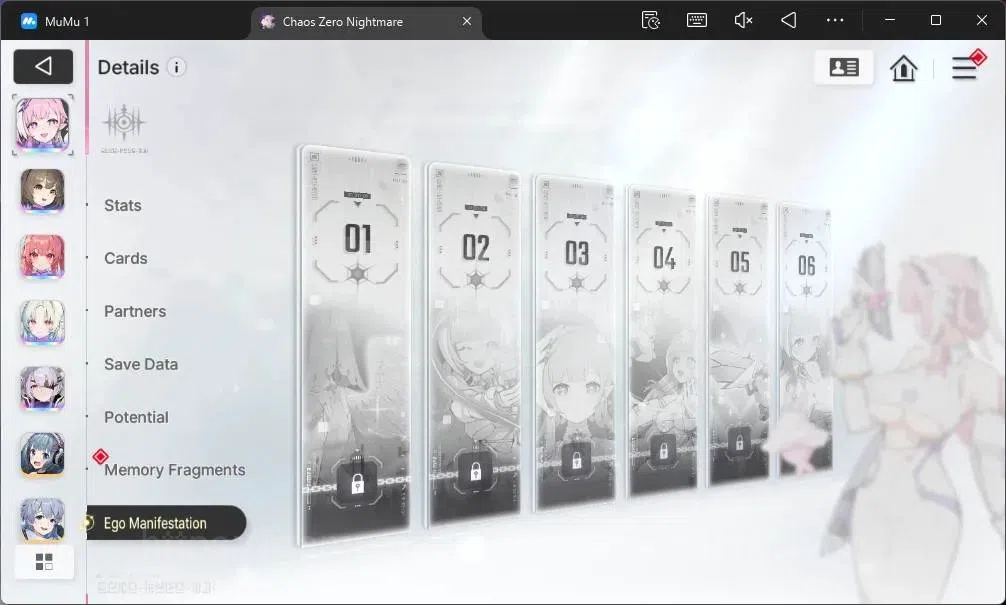Screen dimensions: 1006x605
Task: Click the lock icon on panel 01
Action: point(358,484)
